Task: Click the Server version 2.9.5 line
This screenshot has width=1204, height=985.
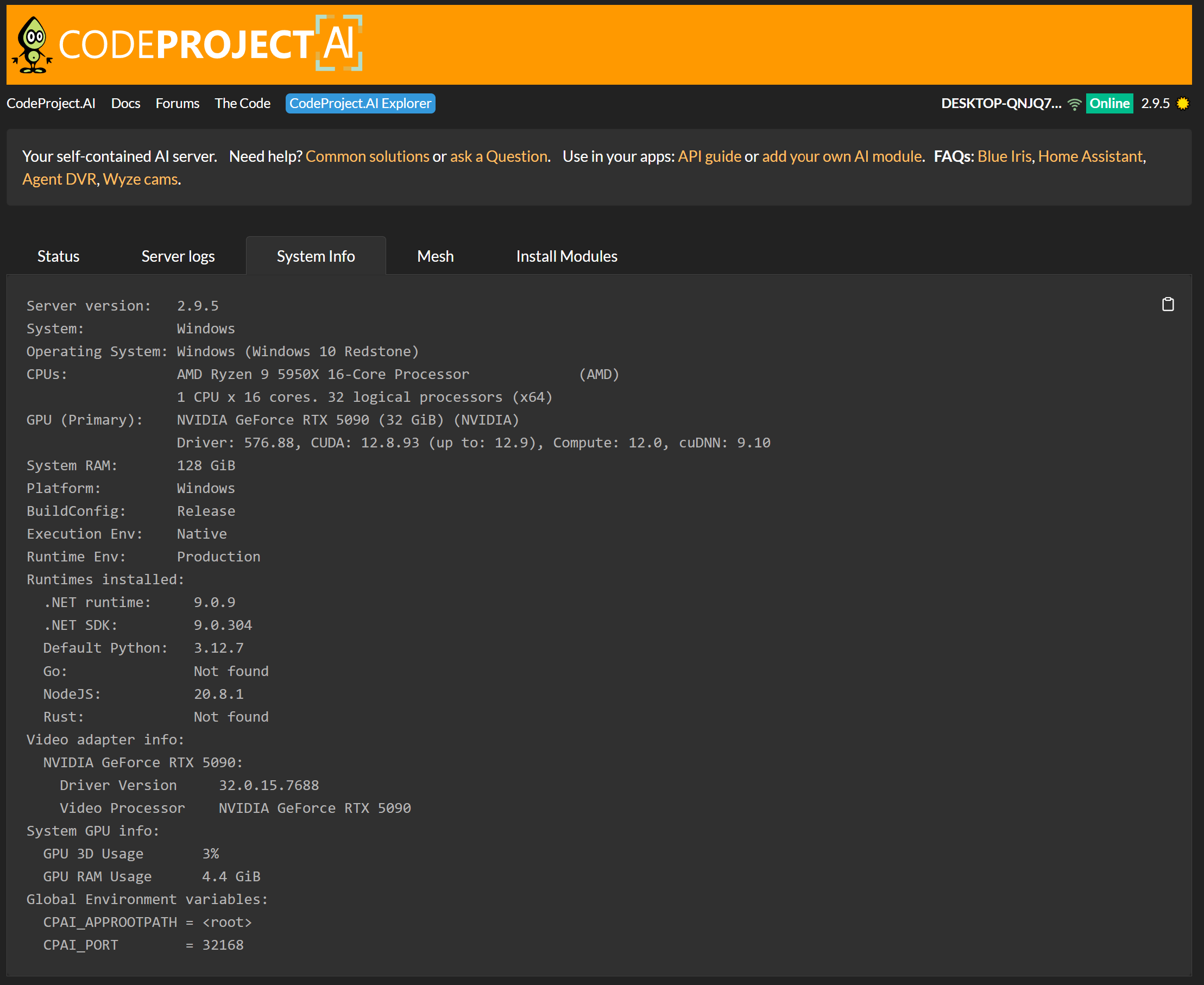Action: point(123,306)
